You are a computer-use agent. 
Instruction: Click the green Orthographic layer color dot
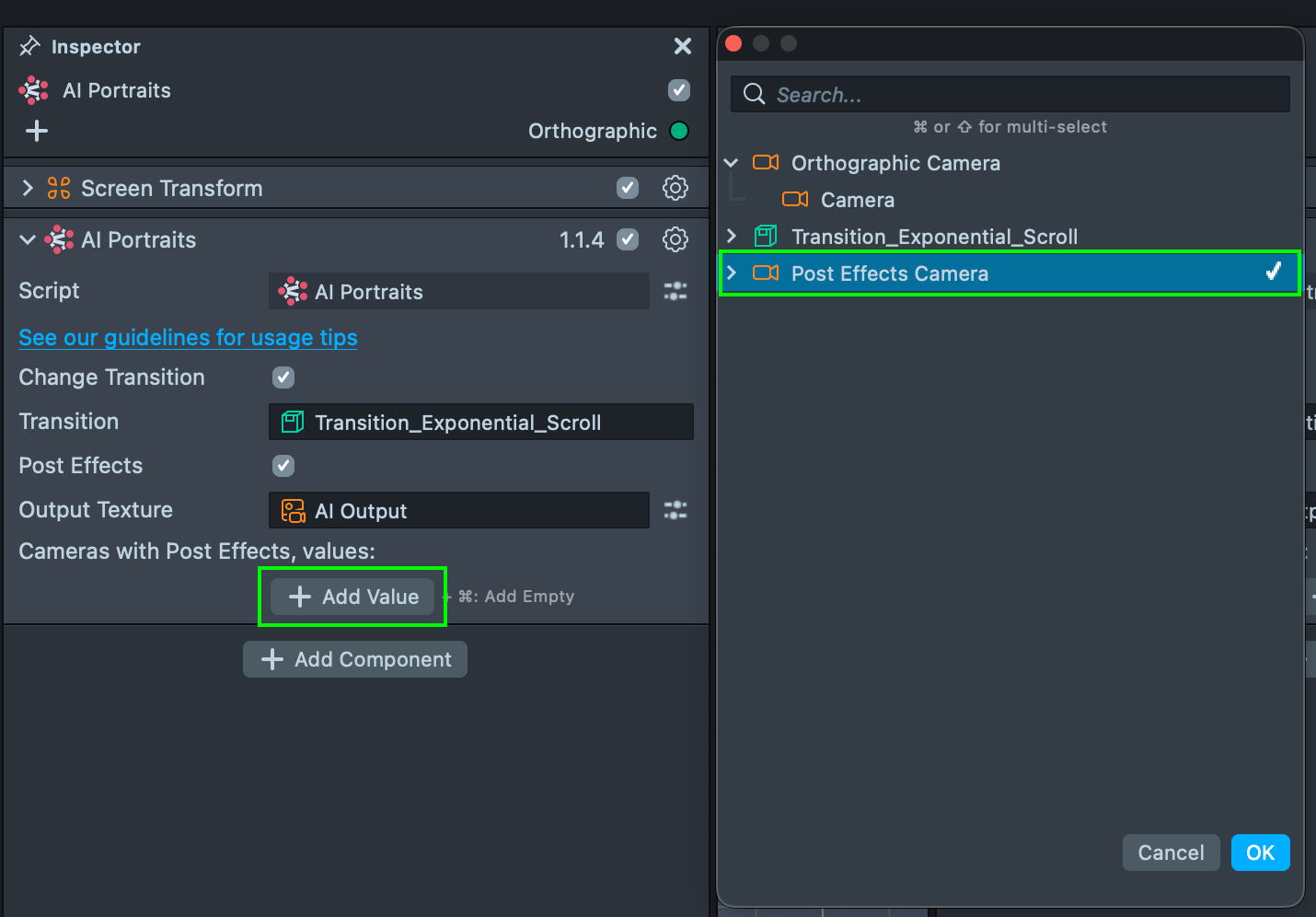coord(679,131)
